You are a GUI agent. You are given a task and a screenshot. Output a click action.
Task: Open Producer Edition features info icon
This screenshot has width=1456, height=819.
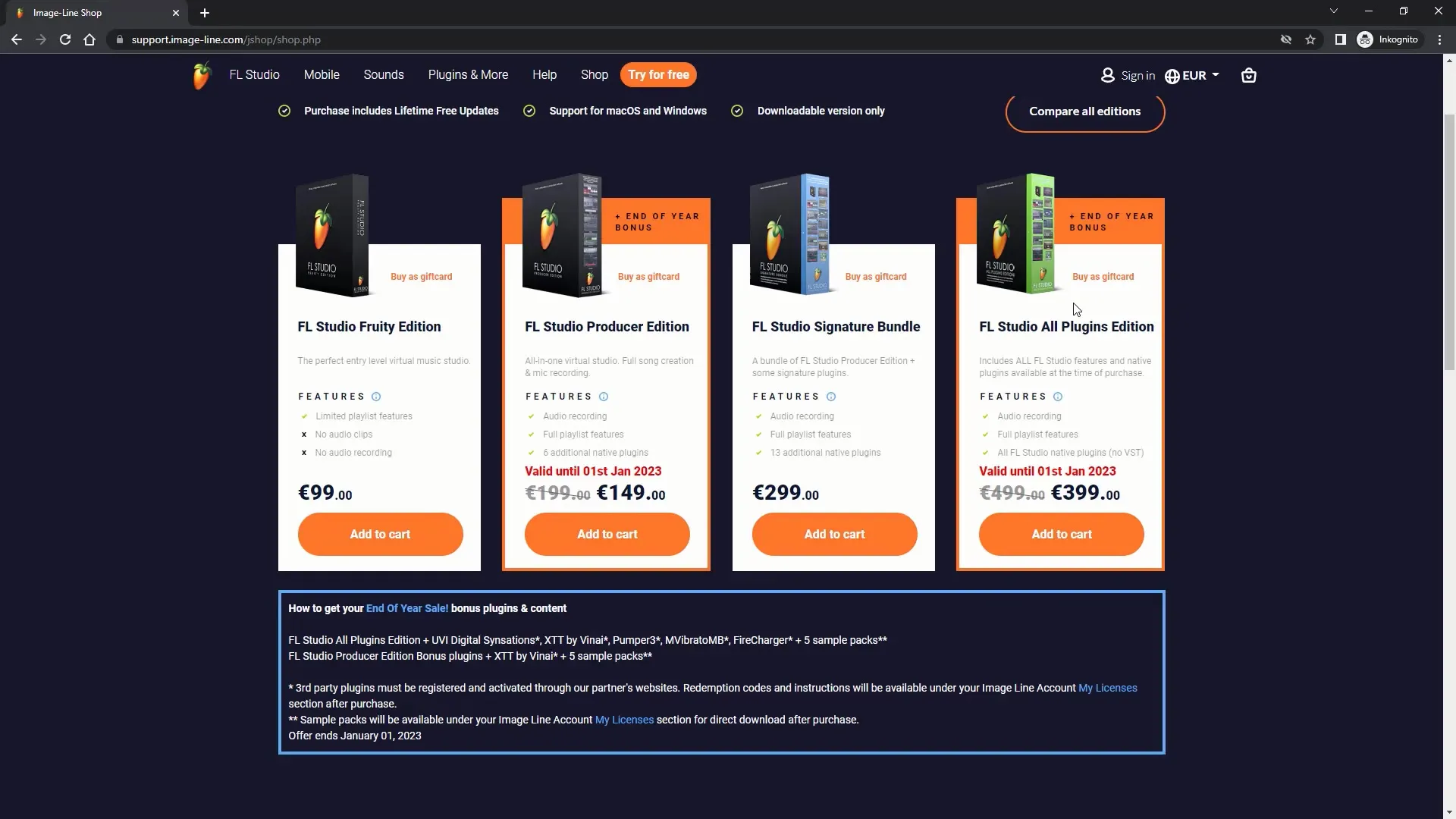click(604, 397)
